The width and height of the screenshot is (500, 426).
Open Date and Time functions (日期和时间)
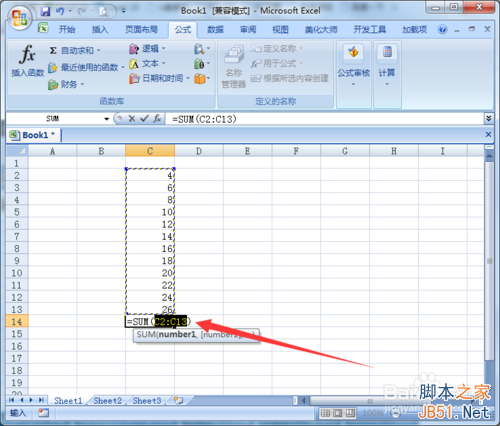[159, 78]
